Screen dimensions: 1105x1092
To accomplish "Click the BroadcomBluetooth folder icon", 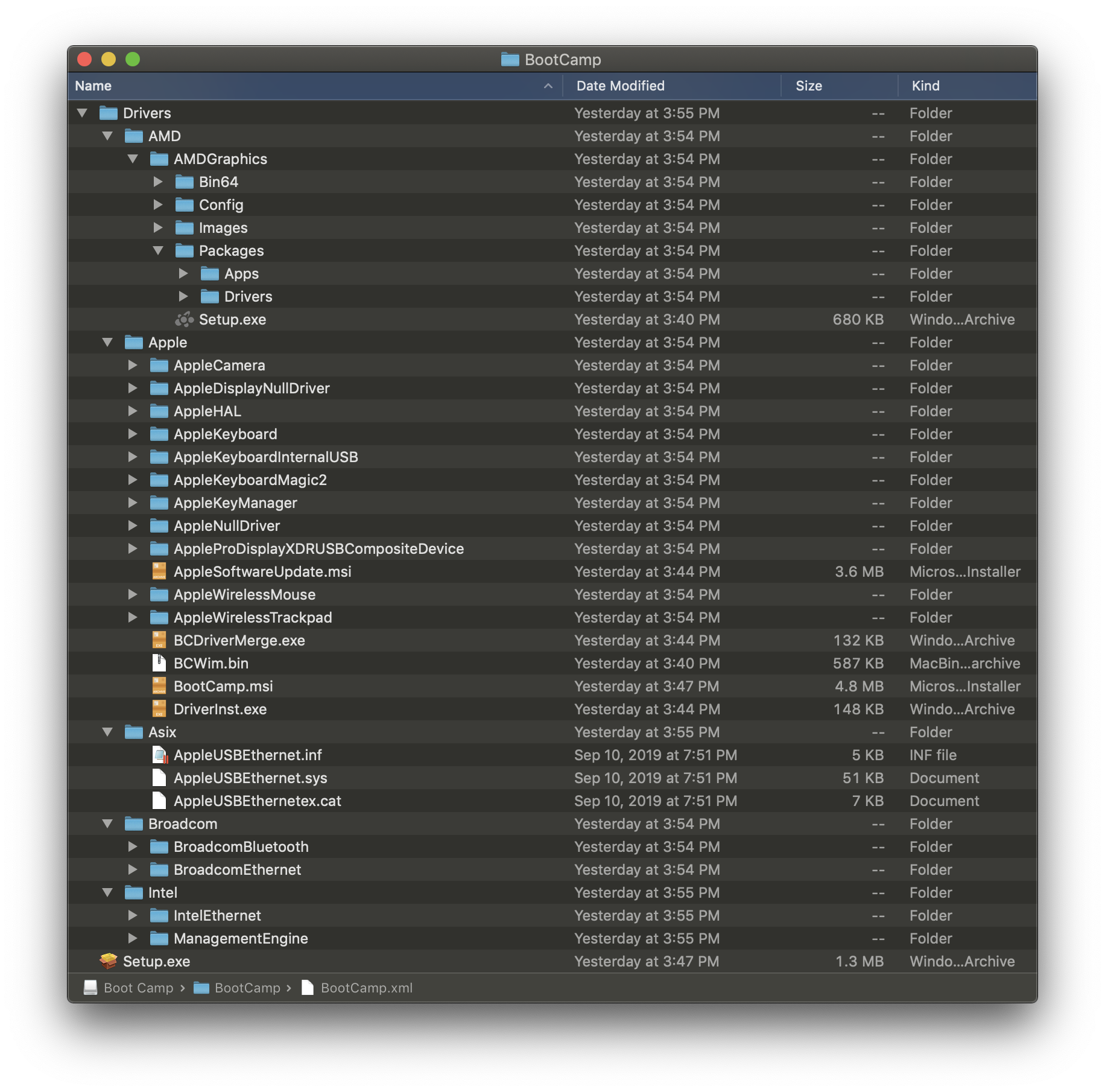I will pyautogui.click(x=159, y=846).
